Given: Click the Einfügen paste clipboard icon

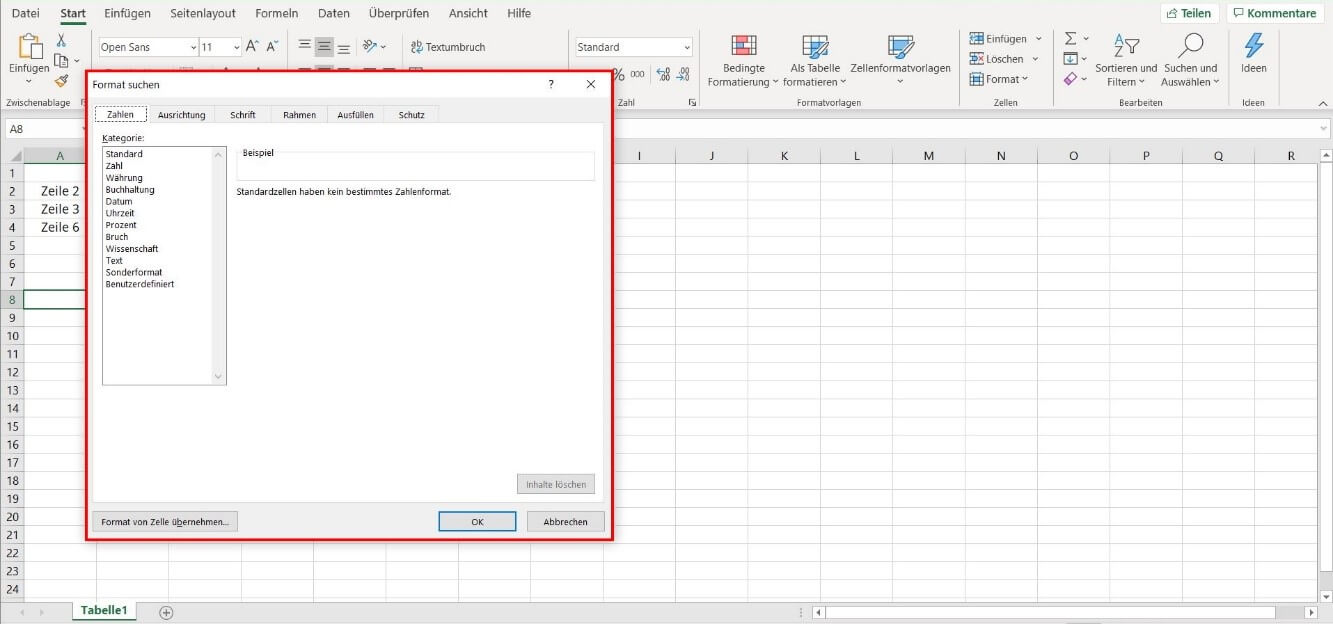Looking at the screenshot, I should click(x=30, y=46).
